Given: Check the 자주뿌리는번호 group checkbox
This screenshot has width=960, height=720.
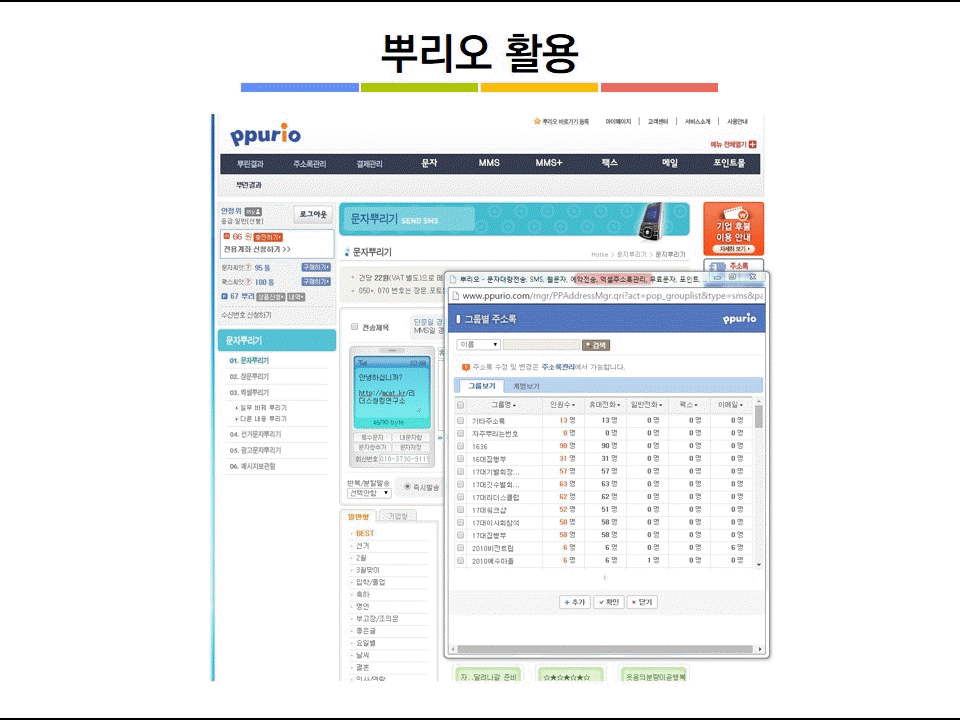Looking at the screenshot, I should (x=460, y=433).
